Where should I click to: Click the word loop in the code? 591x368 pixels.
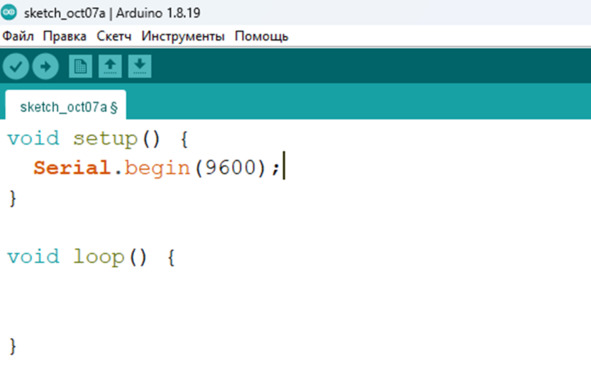[99, 258]
